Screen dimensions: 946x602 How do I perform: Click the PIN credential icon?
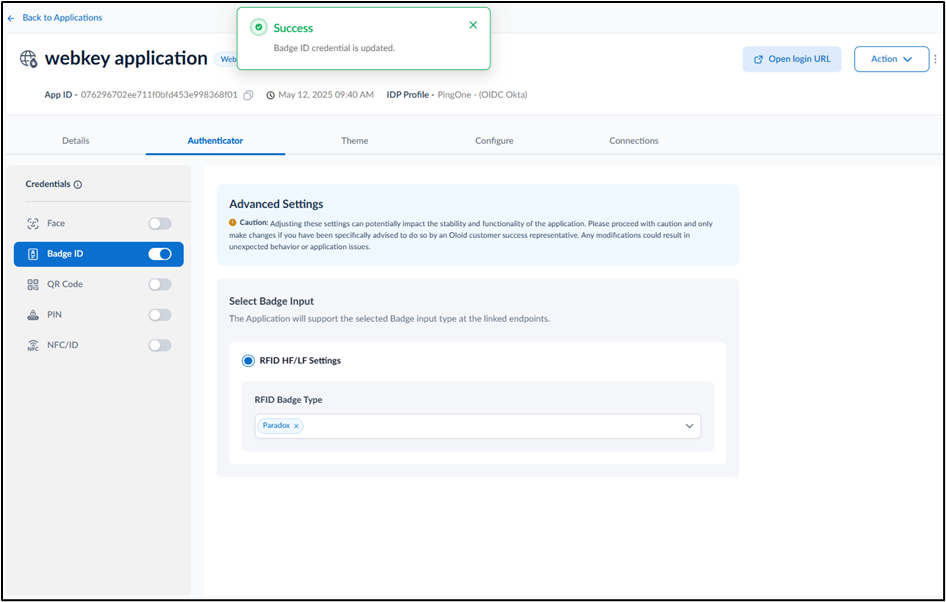click(x=33, y=315)
